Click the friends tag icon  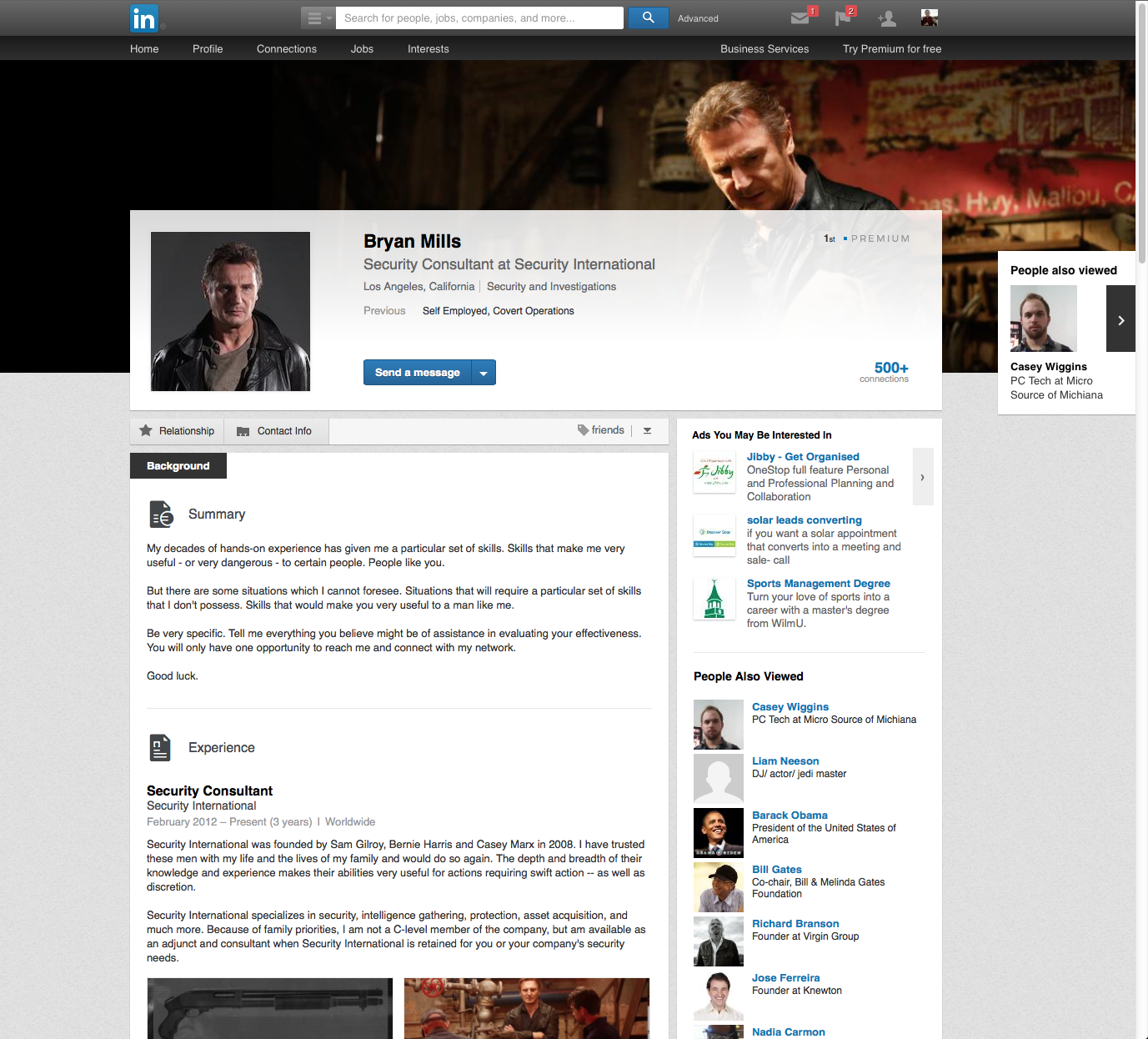[x=583, y=430]
